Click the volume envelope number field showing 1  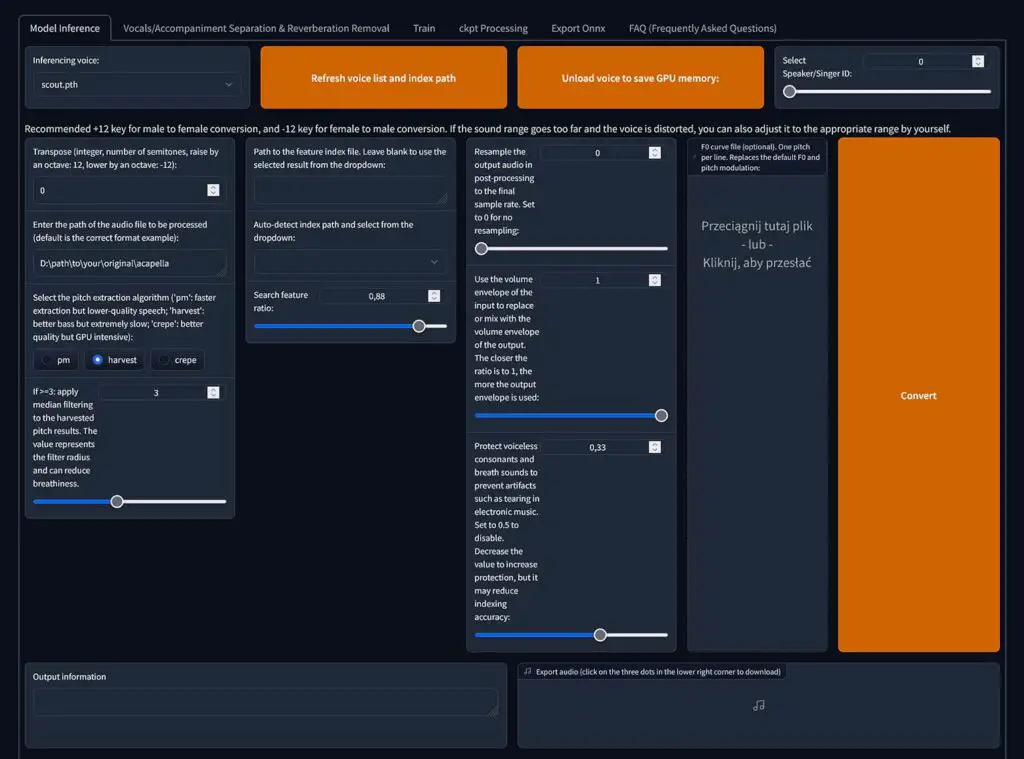click(601, 280)
